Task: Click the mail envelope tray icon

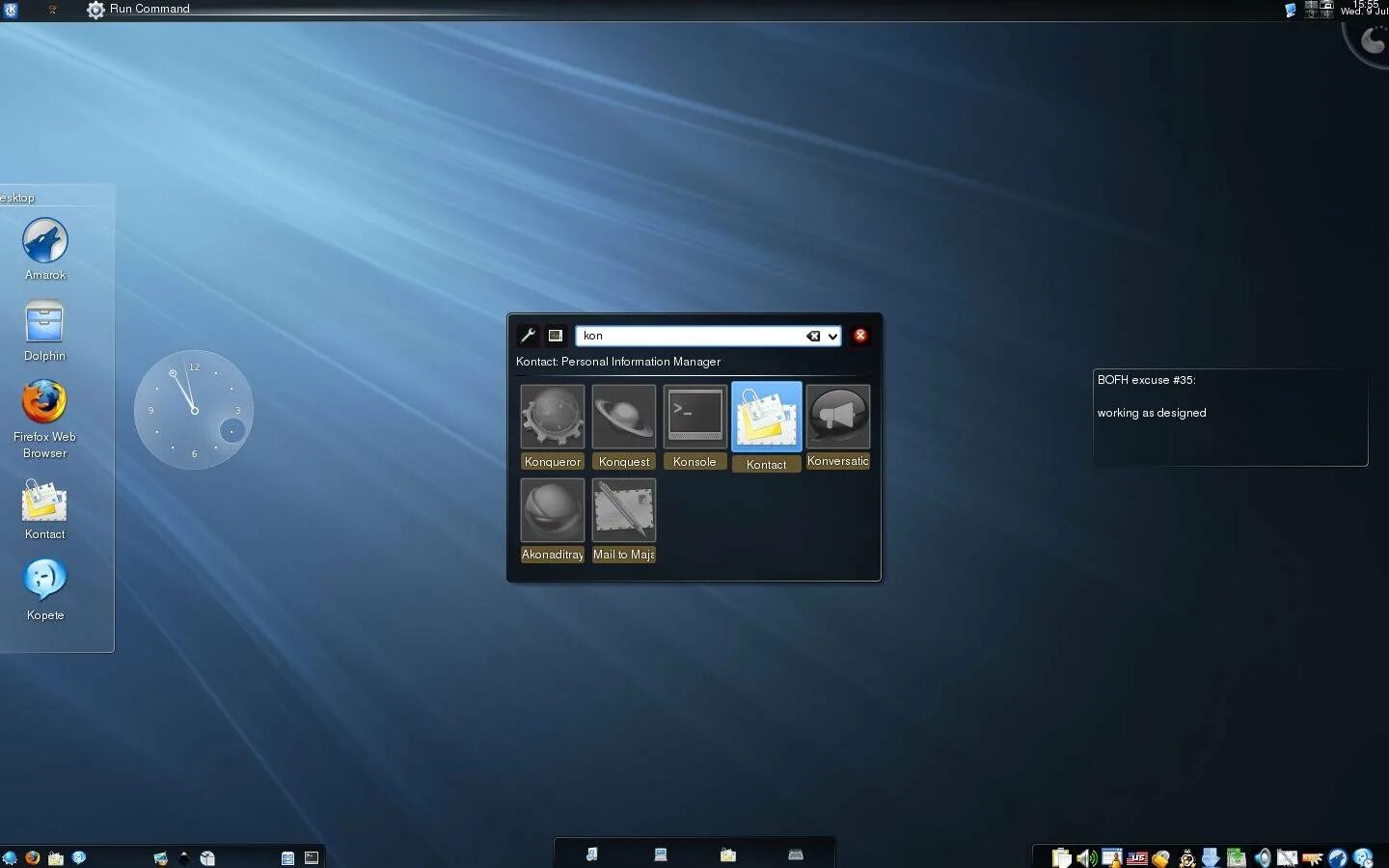Action: (x=1287, y=857)
